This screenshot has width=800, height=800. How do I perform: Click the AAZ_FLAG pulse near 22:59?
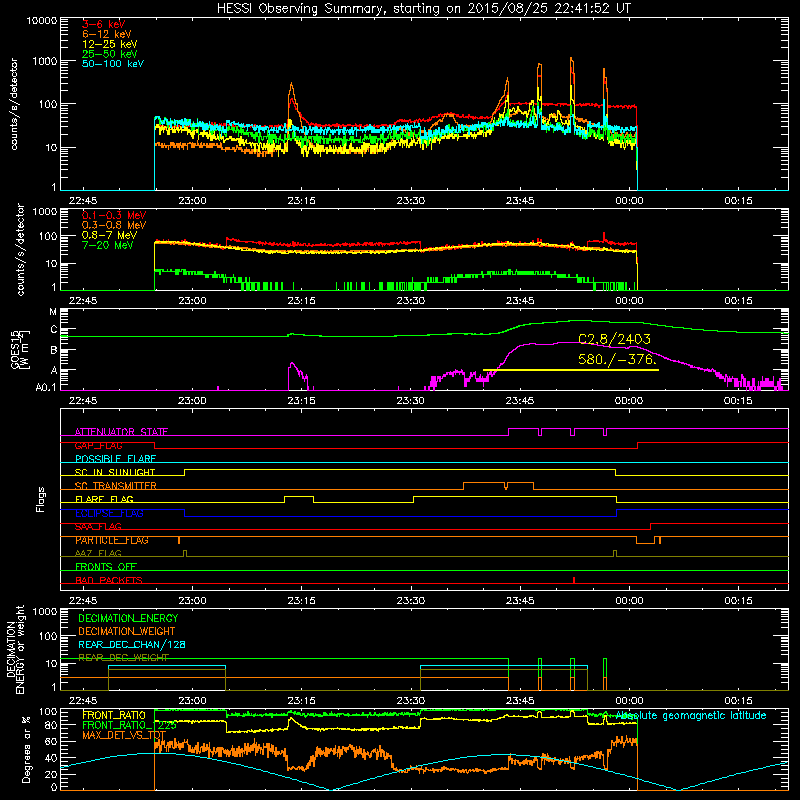point(185,553)
